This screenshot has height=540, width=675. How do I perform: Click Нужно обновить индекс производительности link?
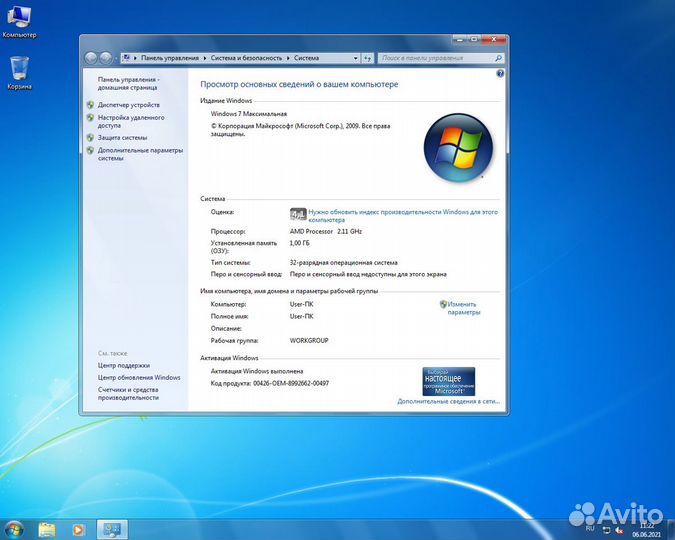coord(403,216)
